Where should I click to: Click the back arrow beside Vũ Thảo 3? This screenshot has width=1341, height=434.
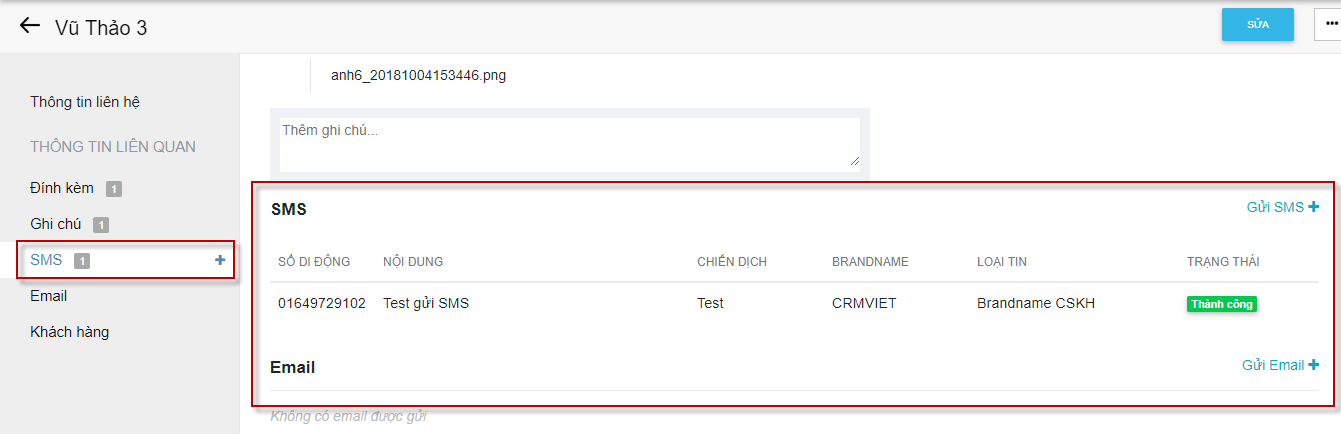[30, 26]
